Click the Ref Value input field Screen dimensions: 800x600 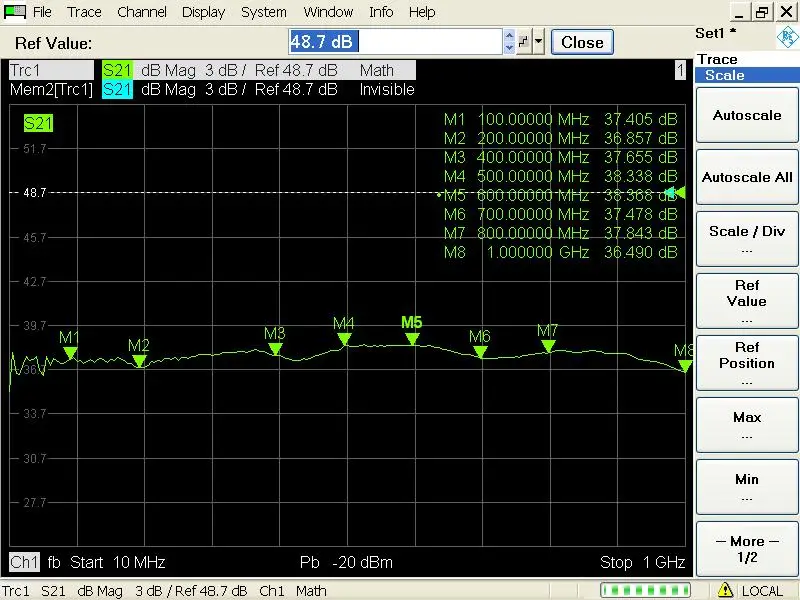click(x=394, y=42)
